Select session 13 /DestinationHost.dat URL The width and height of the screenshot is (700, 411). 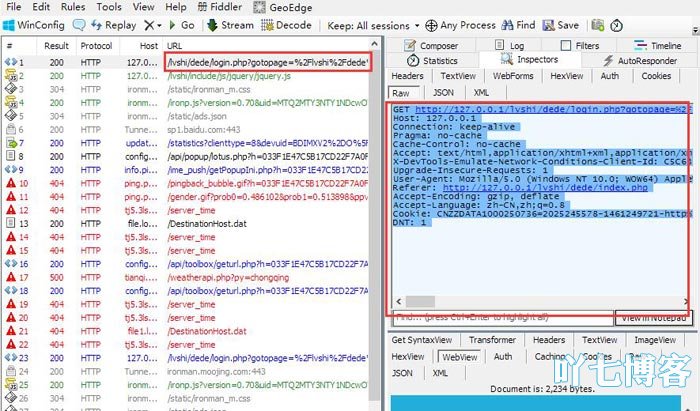pos(207,224)
